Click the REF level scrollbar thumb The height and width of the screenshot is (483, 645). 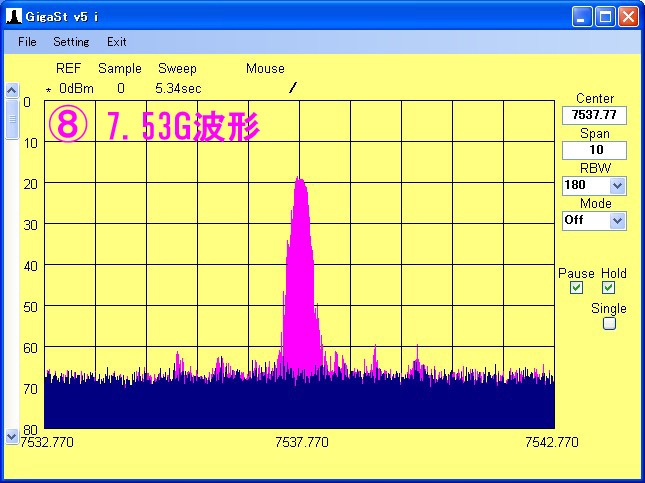tap(12, 119)
